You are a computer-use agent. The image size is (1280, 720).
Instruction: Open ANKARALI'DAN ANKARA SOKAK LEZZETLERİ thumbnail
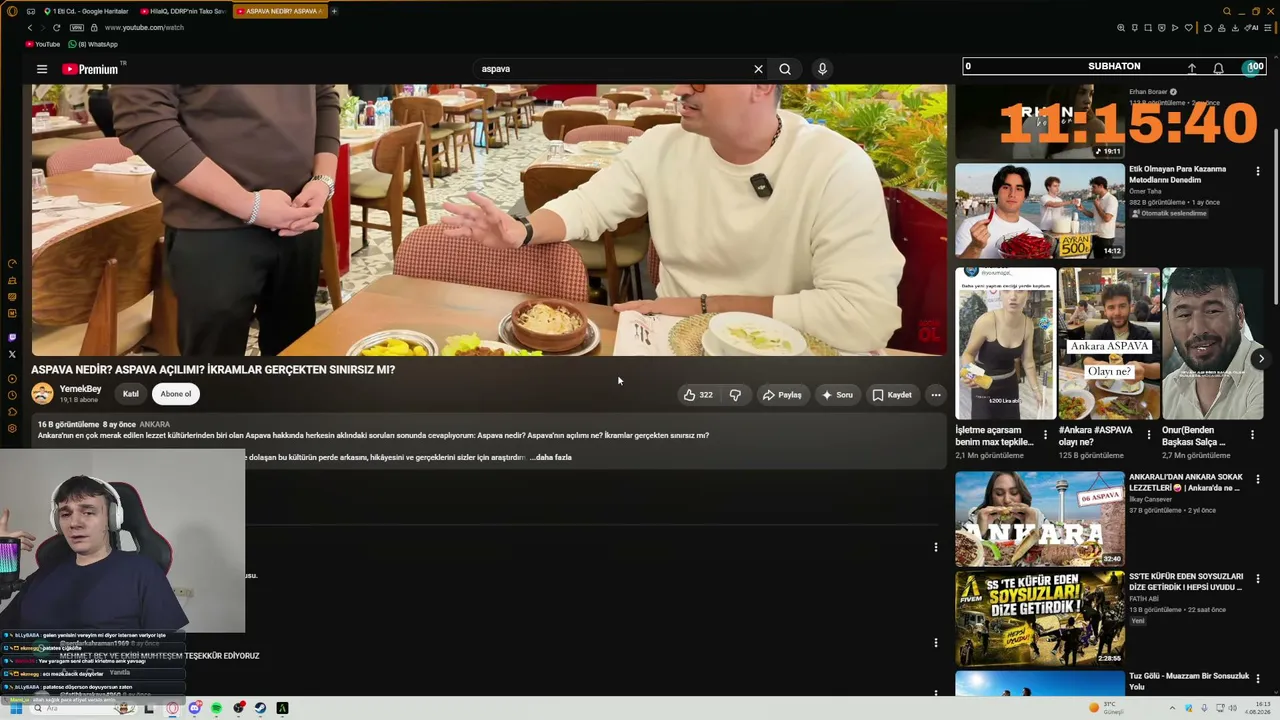coord(1040,519)
